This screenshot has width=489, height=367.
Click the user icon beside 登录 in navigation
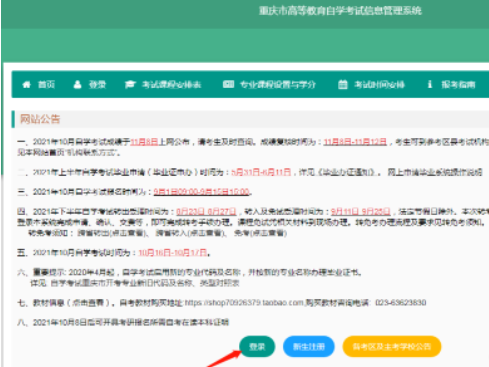pos(77,84)
